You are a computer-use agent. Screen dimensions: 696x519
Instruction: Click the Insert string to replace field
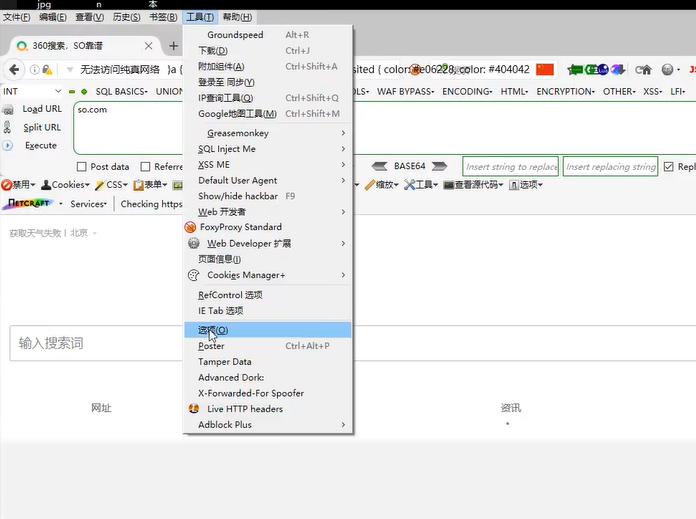tap(510, 166)
